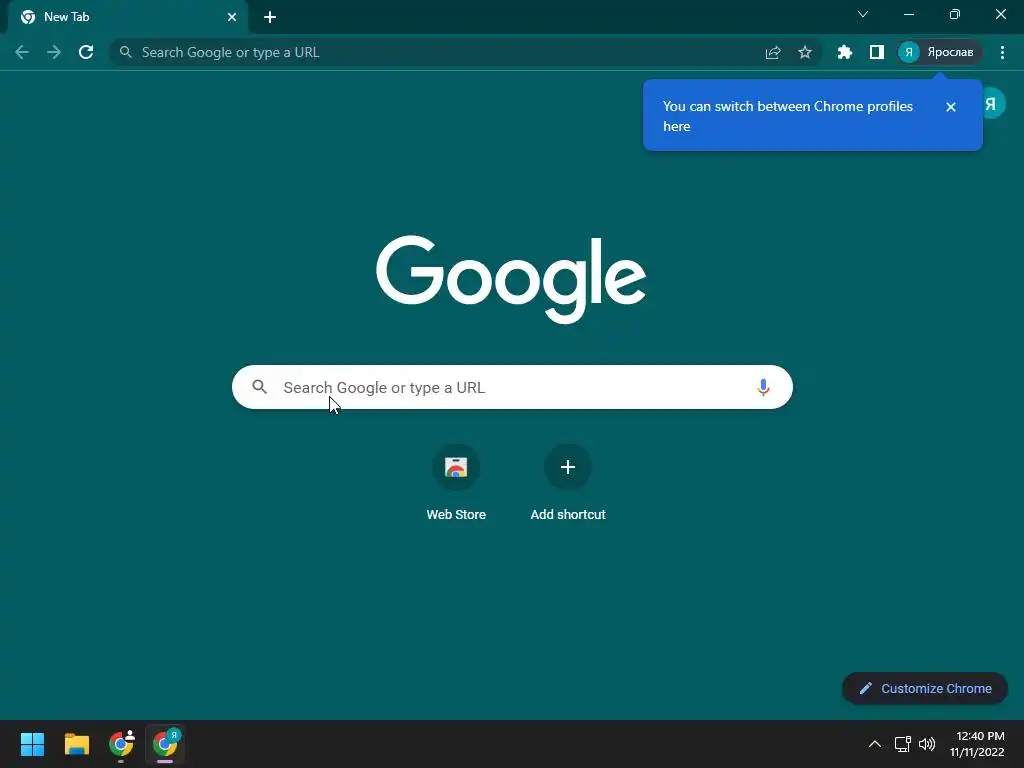Reload the page
The height and width of the screenshot is (768, 1024).
[x=86, y=52]
